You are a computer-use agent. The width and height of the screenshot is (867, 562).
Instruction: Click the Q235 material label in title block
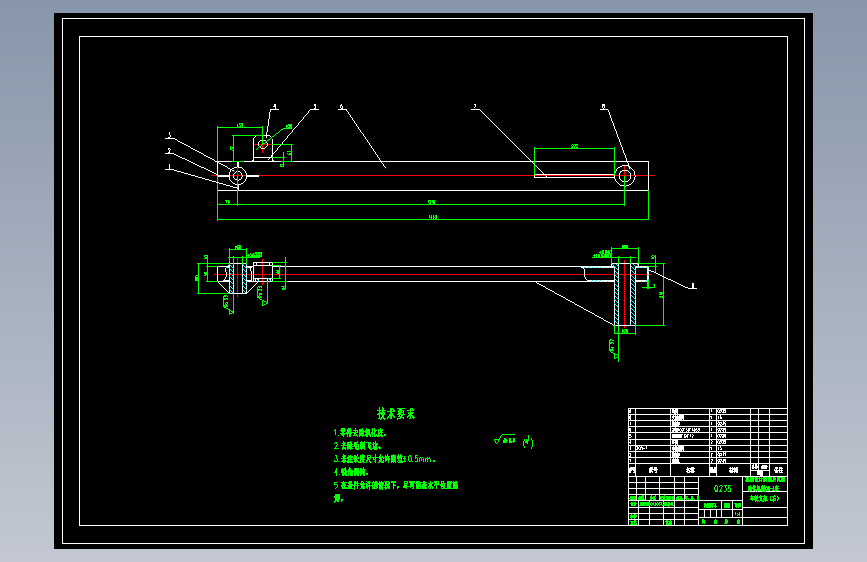coord(722,488)
